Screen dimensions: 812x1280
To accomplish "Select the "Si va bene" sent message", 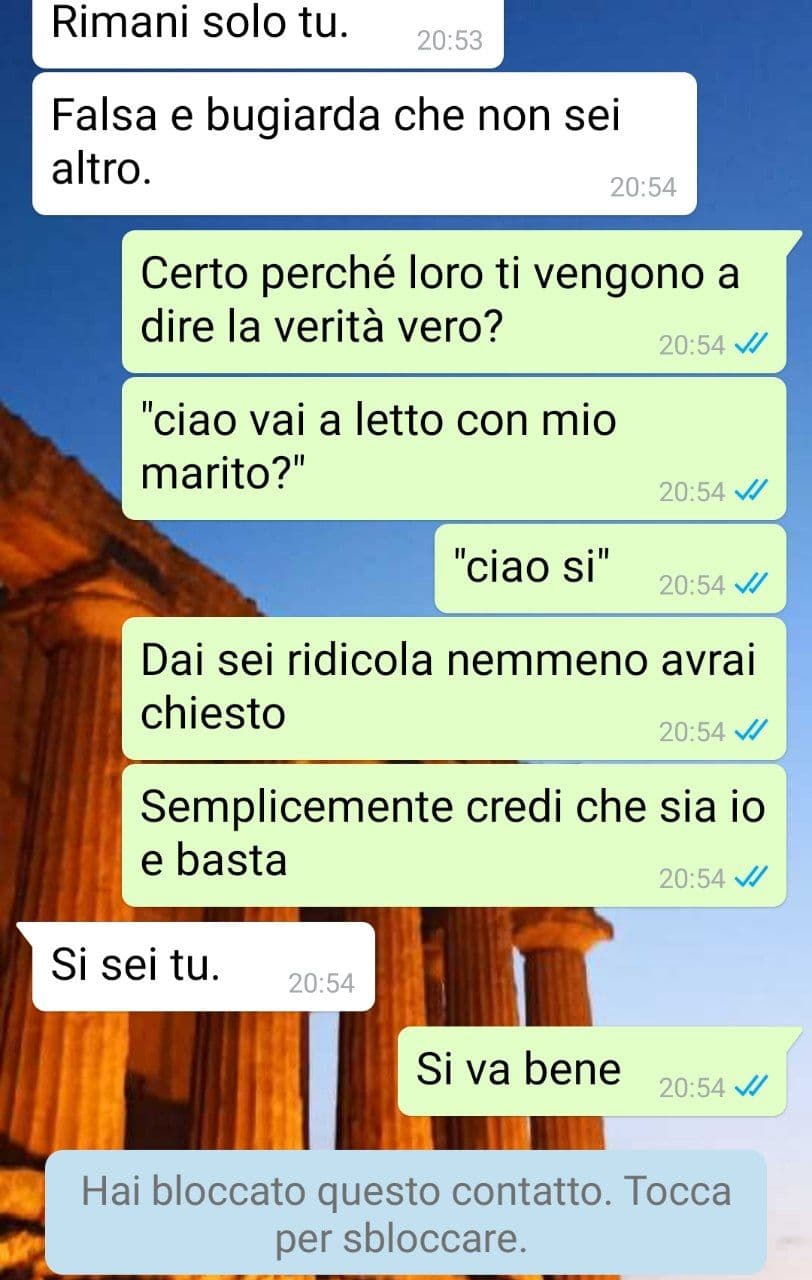I will [601, 1071].
